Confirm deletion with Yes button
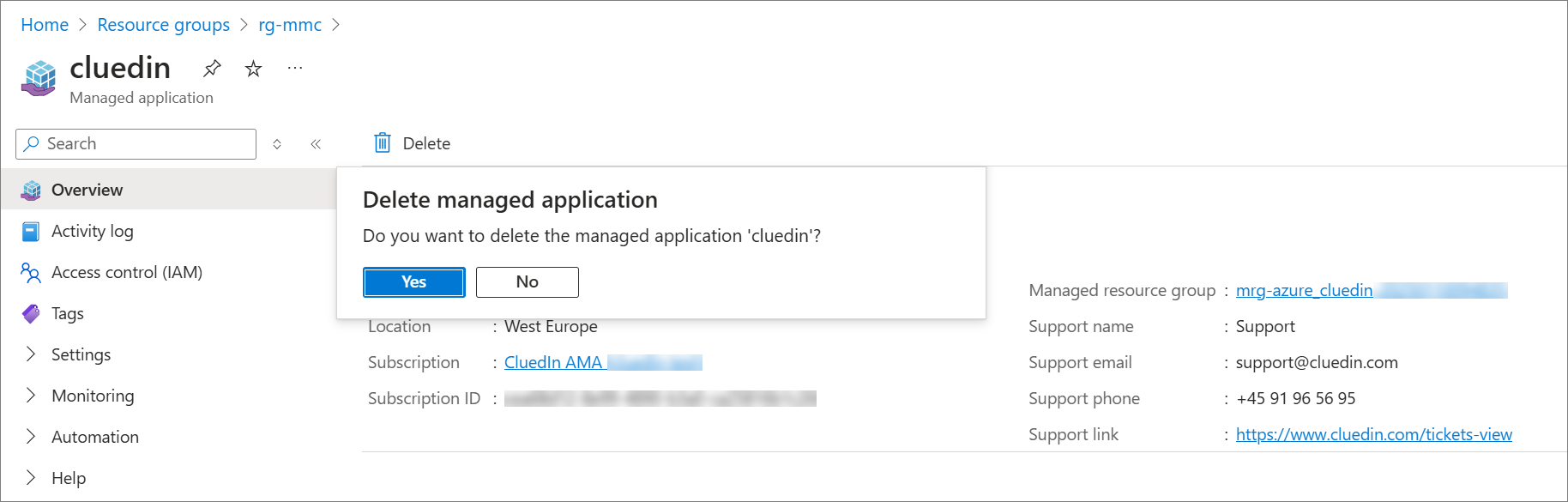 413,282
